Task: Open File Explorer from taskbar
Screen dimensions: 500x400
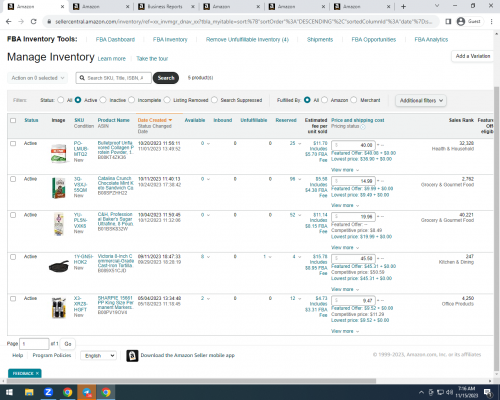Action: coord(29,392)
